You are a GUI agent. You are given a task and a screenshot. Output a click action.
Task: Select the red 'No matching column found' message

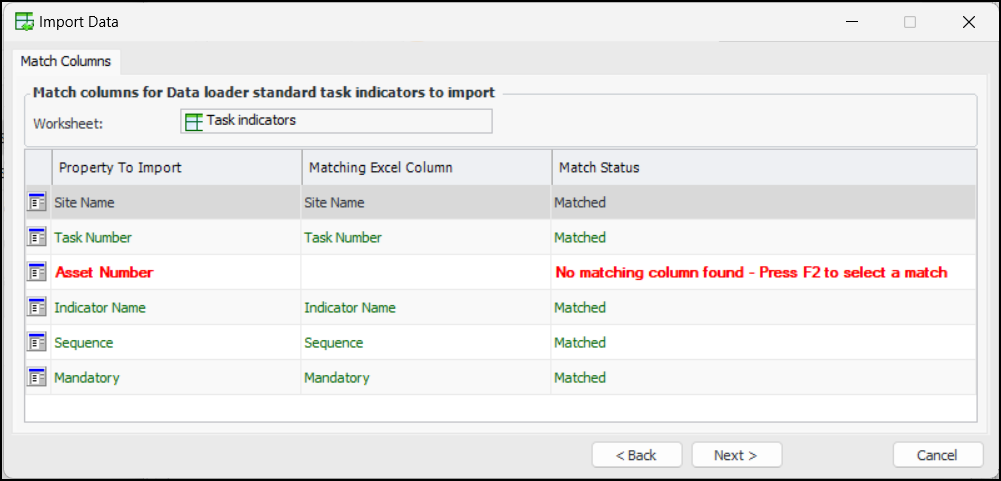pyautogui.click(x=750, y=272)
